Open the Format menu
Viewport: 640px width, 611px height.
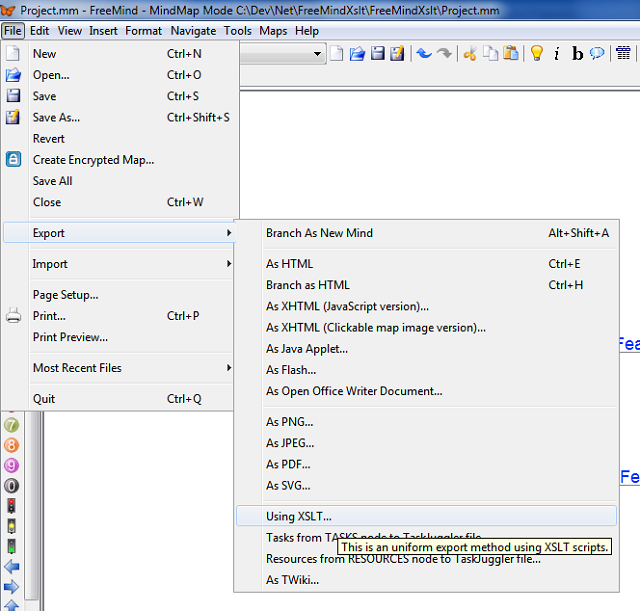click(x=143, y=31)
